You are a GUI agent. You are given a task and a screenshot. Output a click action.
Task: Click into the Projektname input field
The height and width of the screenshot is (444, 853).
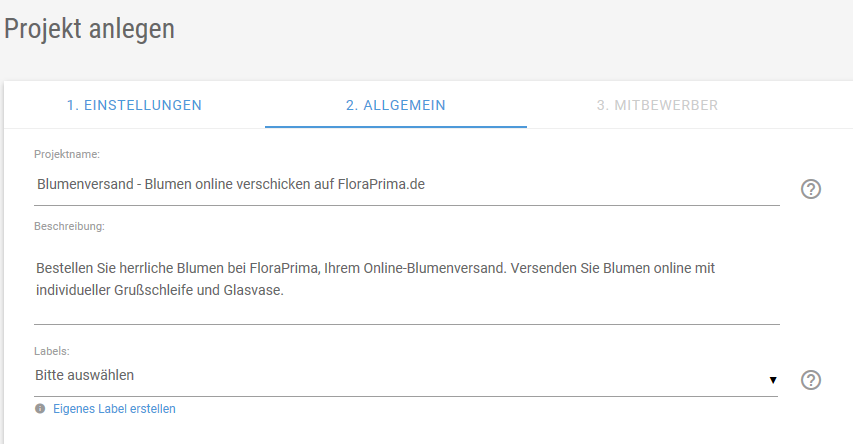tap(406, 185)
